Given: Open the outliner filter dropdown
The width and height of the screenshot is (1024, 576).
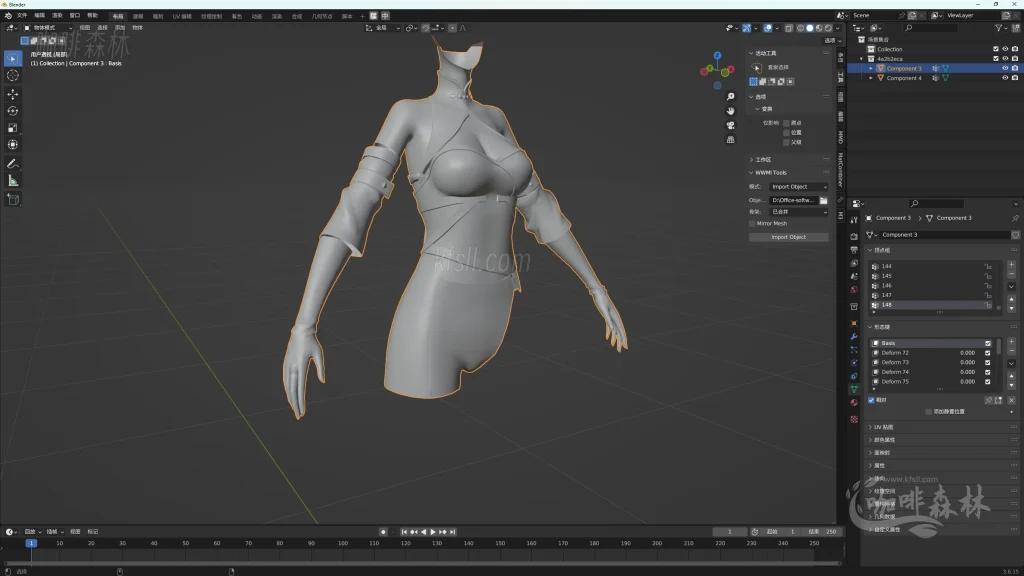Looking at the screenshot, I should click(x=1000, y=28).
